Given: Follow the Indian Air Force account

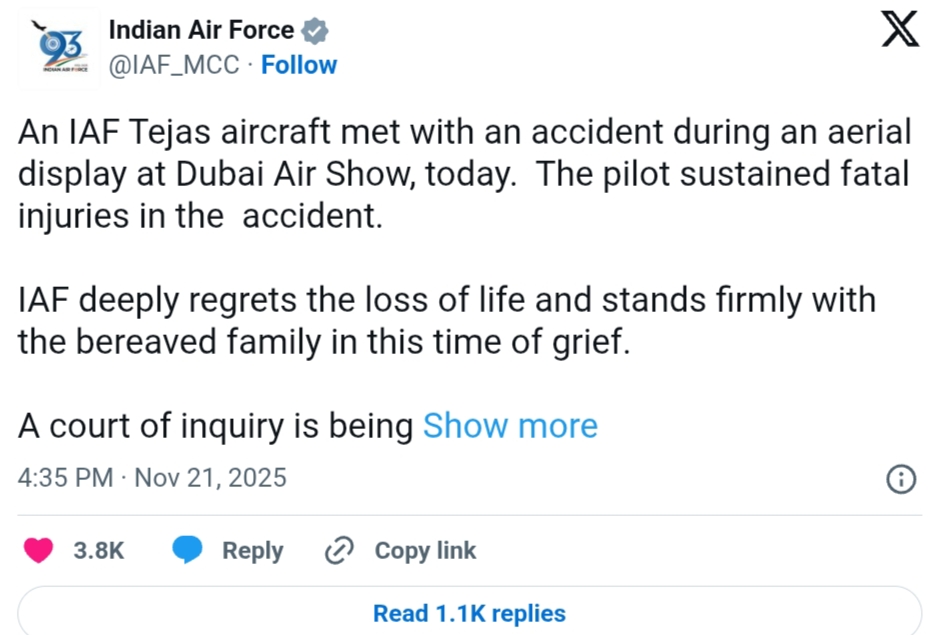Looking at the screenshot, I should point(299,65).
